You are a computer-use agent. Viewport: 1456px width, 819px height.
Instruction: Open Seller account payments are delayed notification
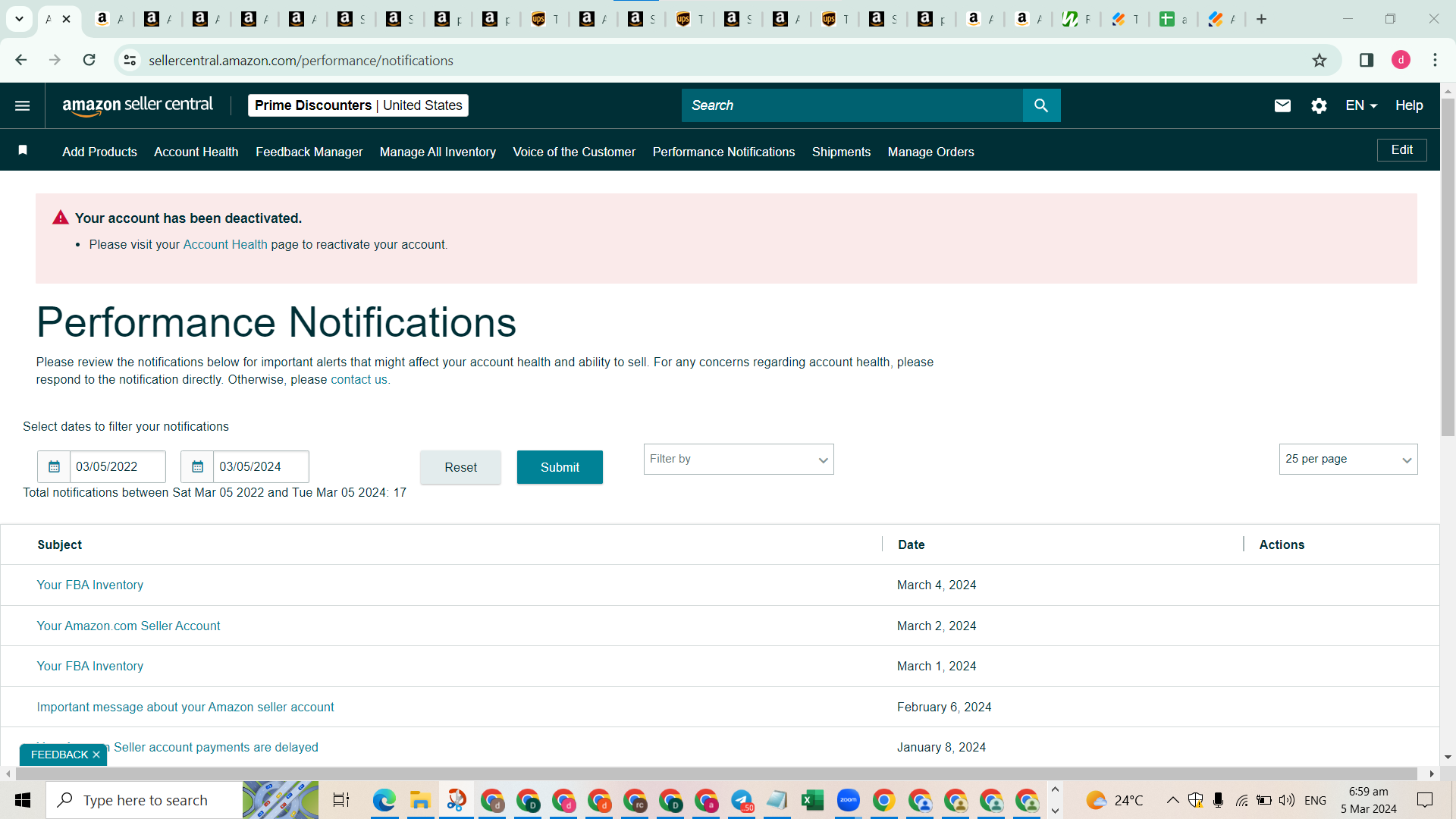(x=216, y=747)
